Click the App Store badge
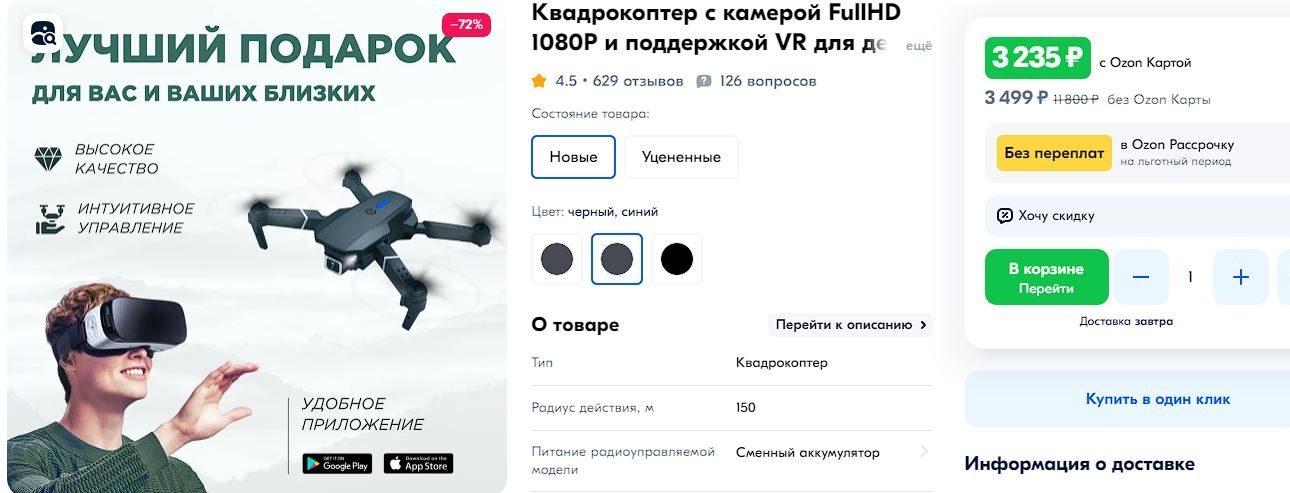1290x493 pixels. pyautogui.click(x=418, y=463)
